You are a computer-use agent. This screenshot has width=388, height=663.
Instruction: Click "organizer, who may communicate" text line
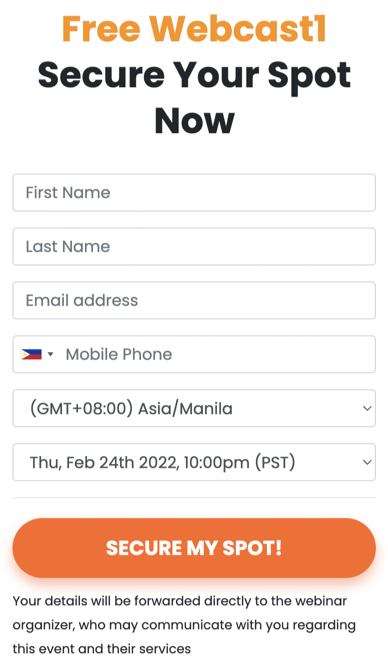click(x=184, y=625)
